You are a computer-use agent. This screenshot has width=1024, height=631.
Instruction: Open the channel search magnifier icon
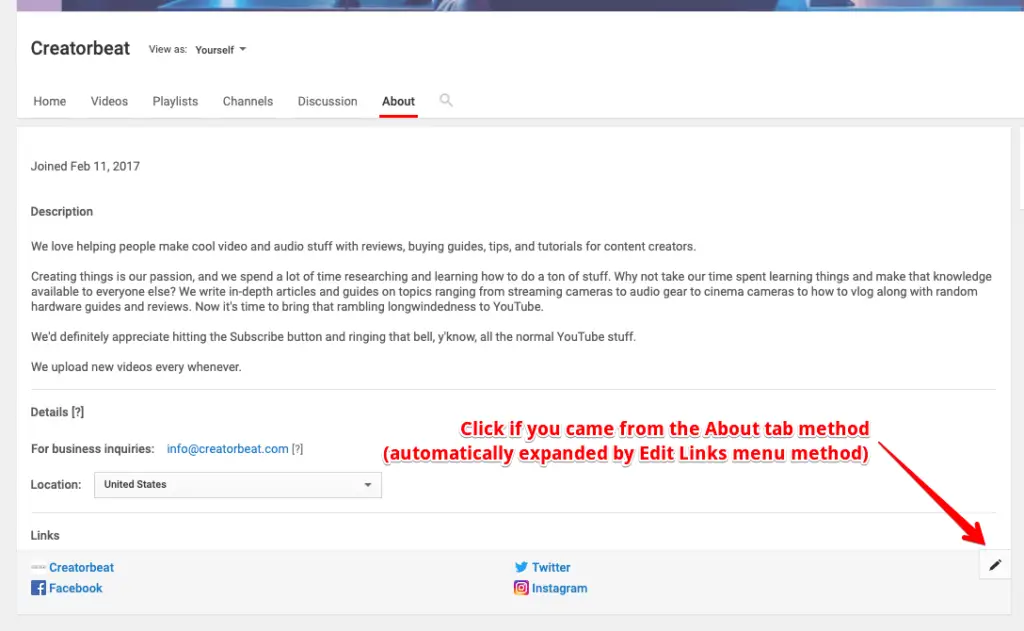click(x=445, y=100)
